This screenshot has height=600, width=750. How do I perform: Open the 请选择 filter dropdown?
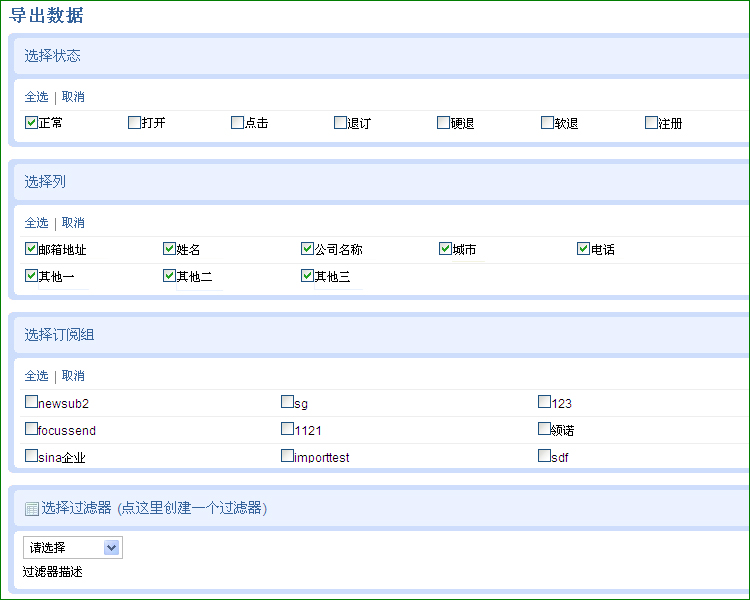click(x=73, y=547)
